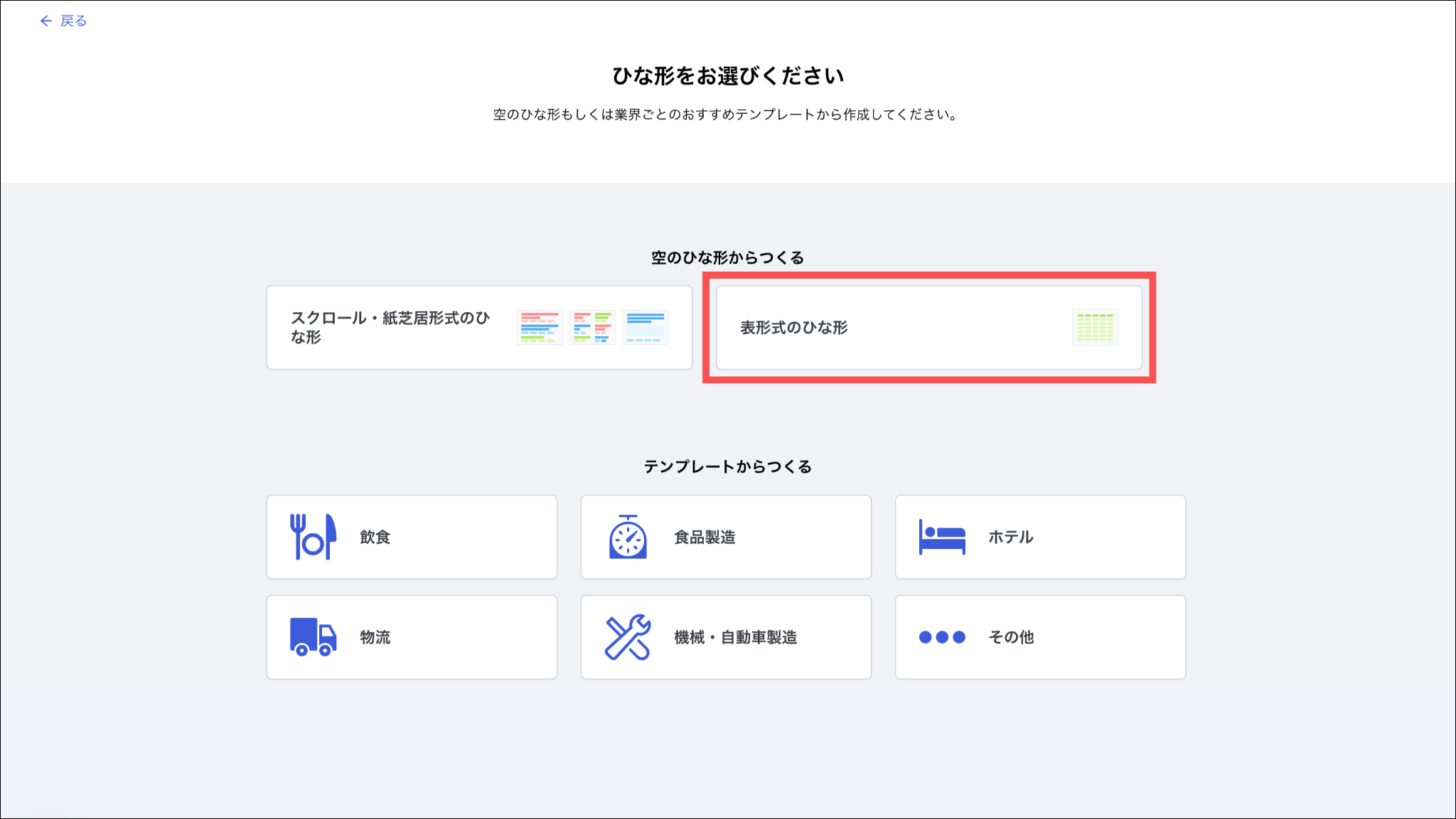This screenshot has height=819, width=1456.
Task: Click the 戻る back link
Action: 73,21
